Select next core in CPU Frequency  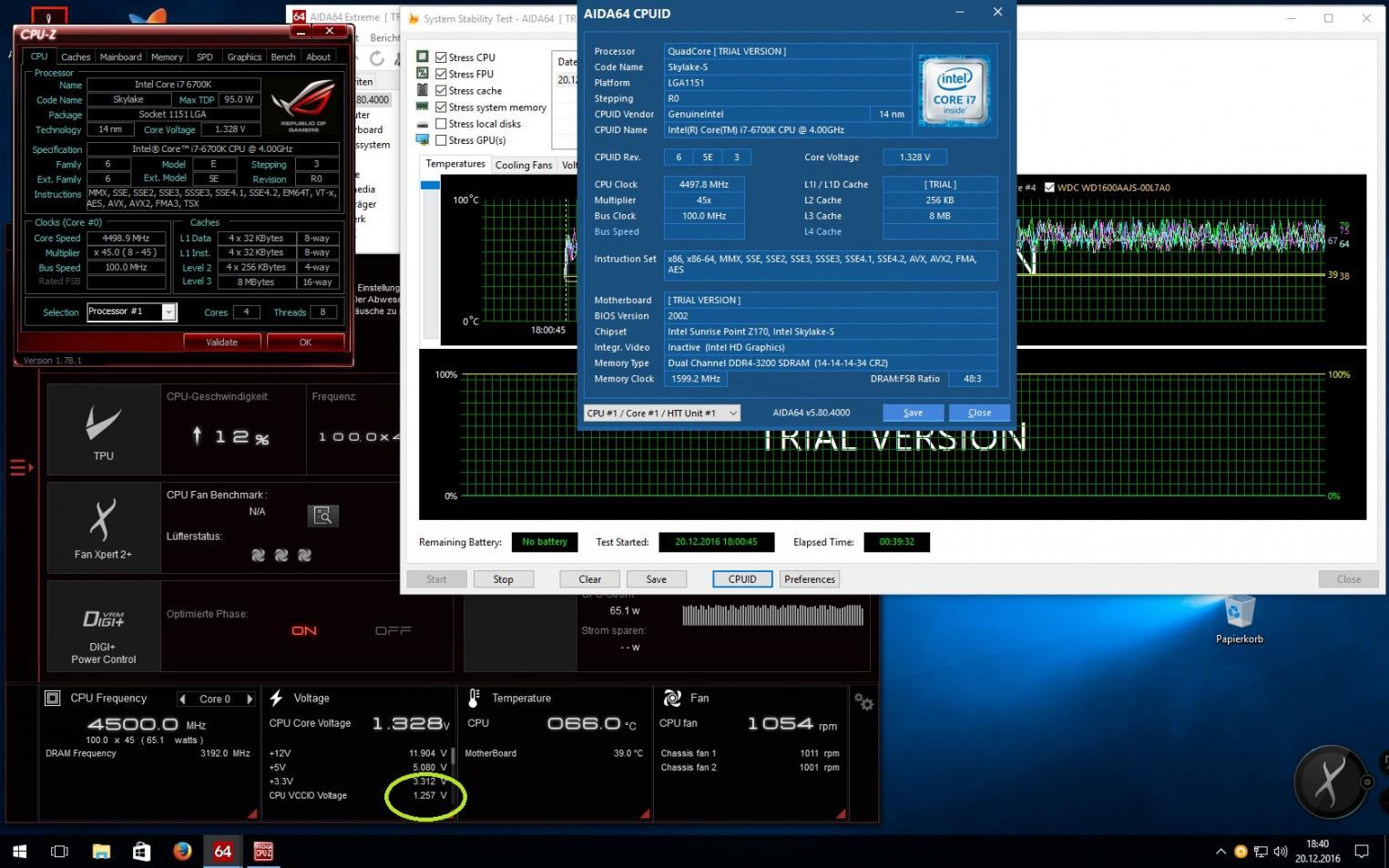[249, 699]
